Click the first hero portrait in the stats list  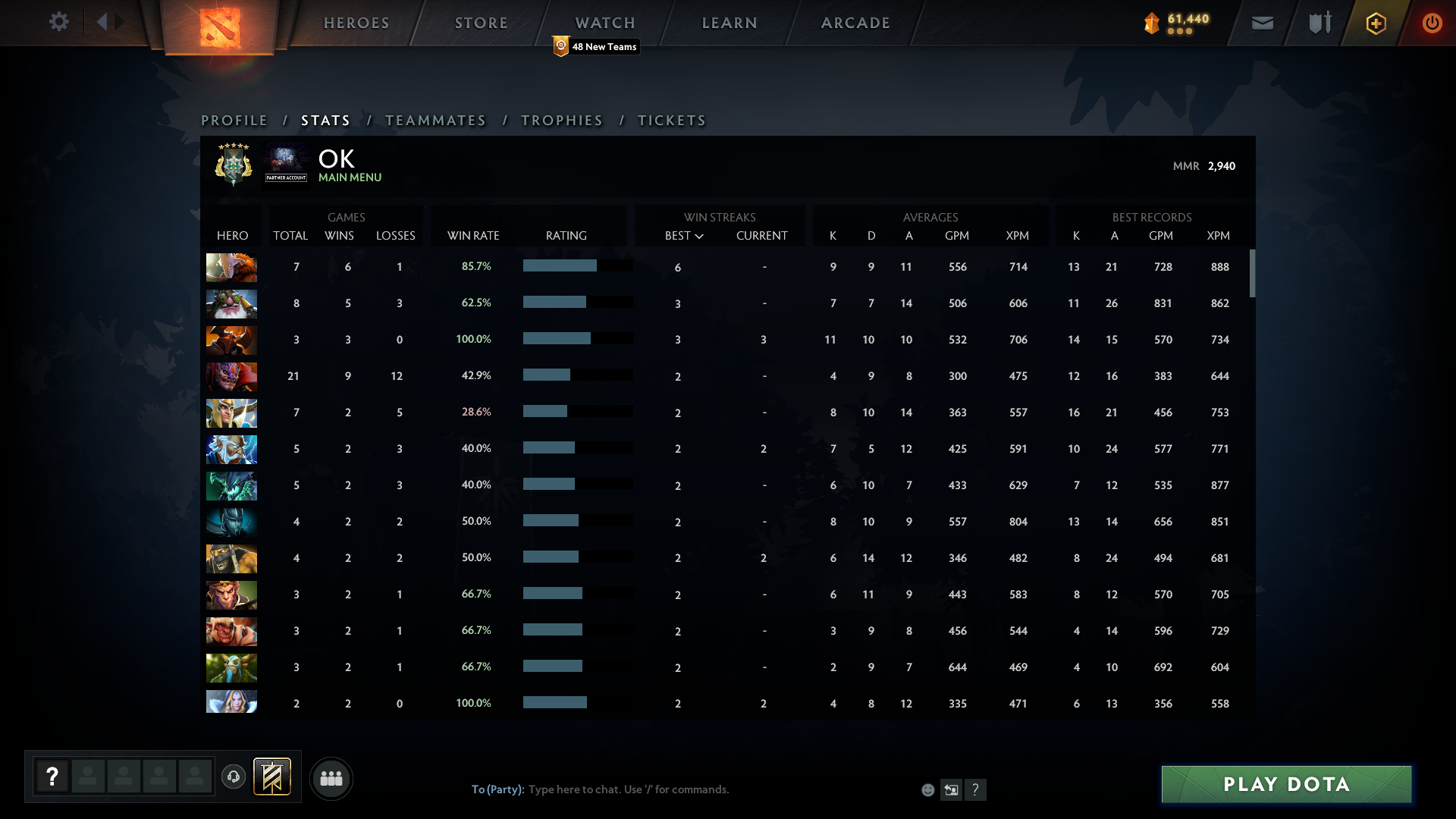click(x=231, y=267)
